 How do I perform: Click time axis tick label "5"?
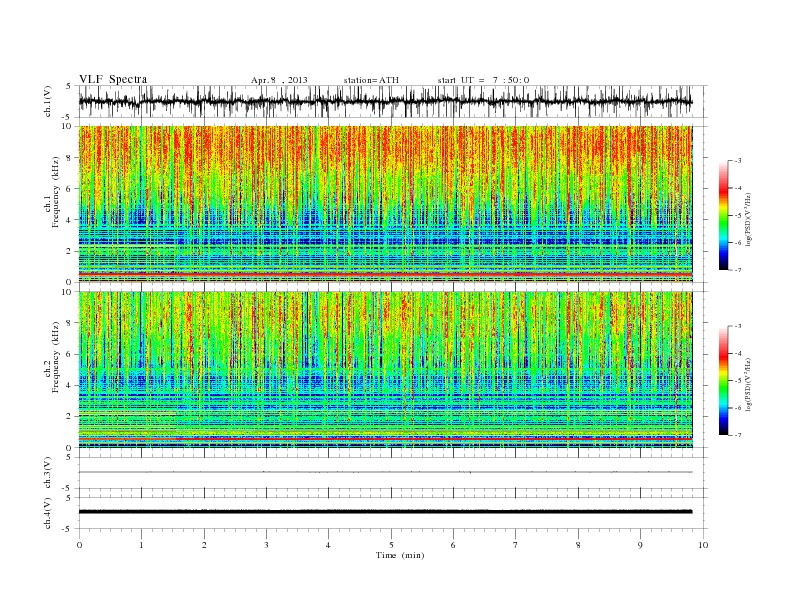point(391,545)
